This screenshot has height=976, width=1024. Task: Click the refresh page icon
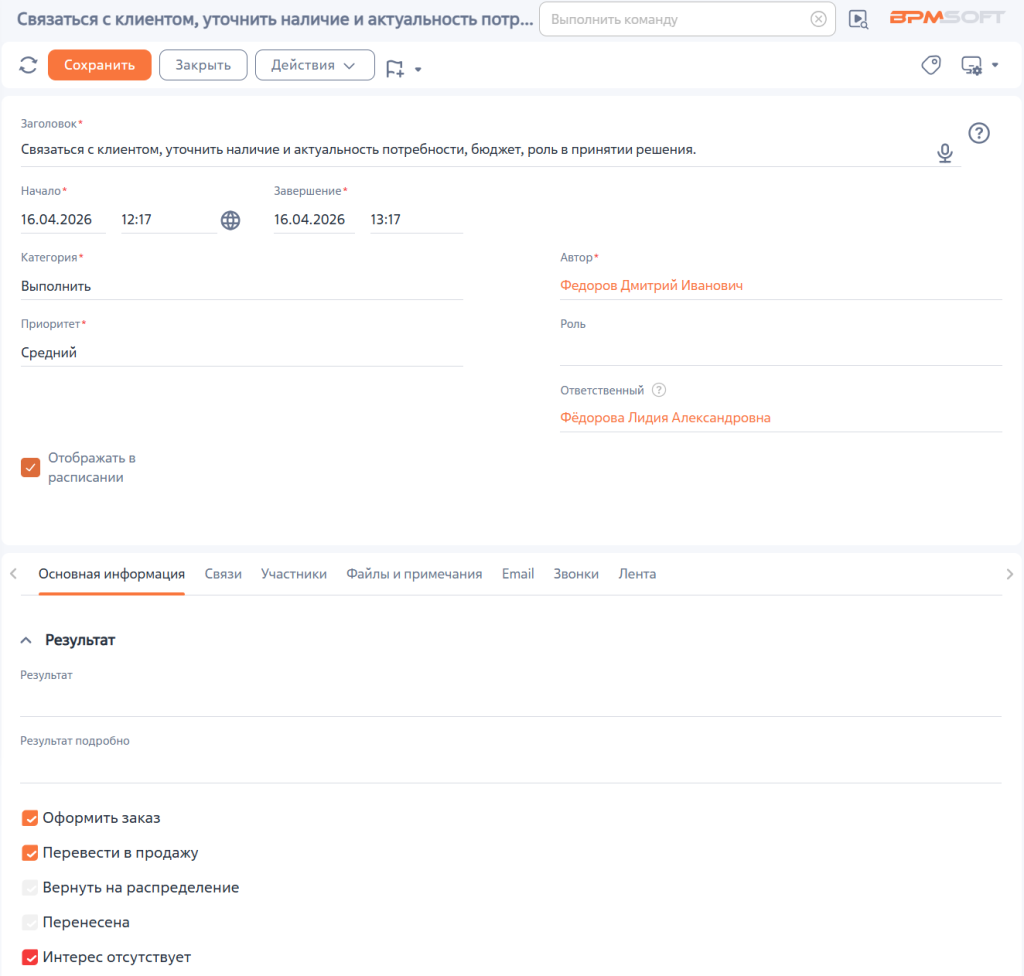[x=28, y=65]
